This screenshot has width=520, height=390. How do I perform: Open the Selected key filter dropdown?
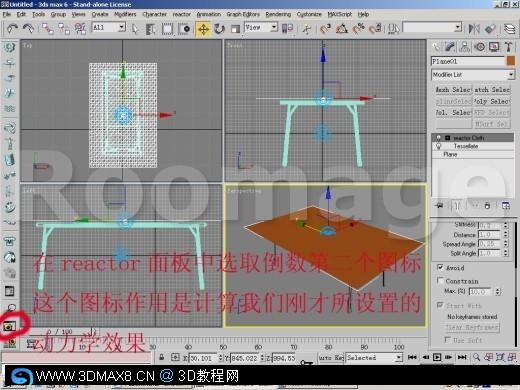374,358
